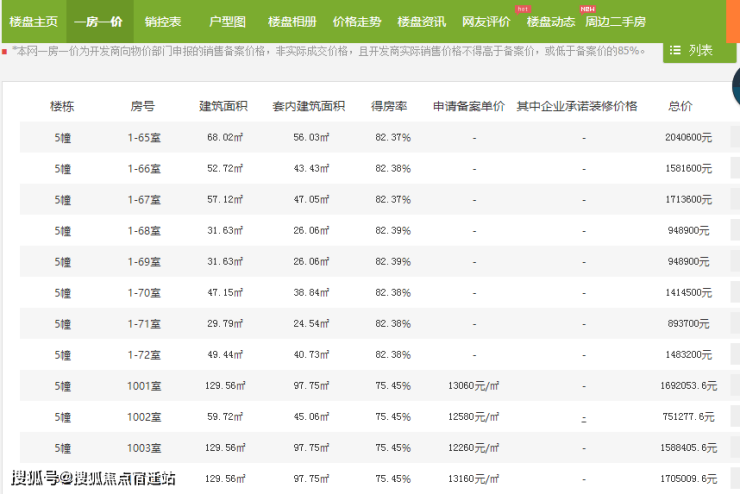Select room 1001室 cell

coord(144,386)
